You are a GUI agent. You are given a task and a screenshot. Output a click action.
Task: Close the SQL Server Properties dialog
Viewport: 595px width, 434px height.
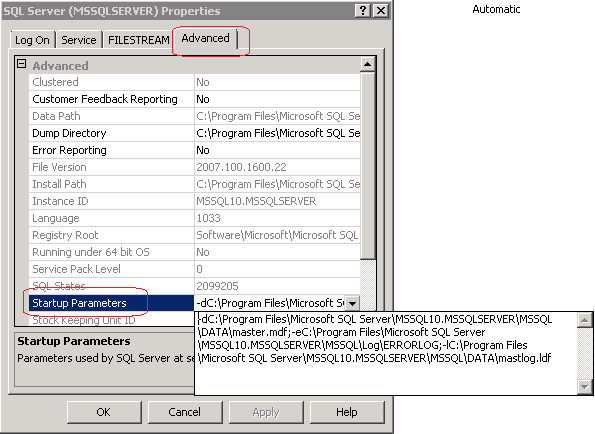tap(380, 11)
